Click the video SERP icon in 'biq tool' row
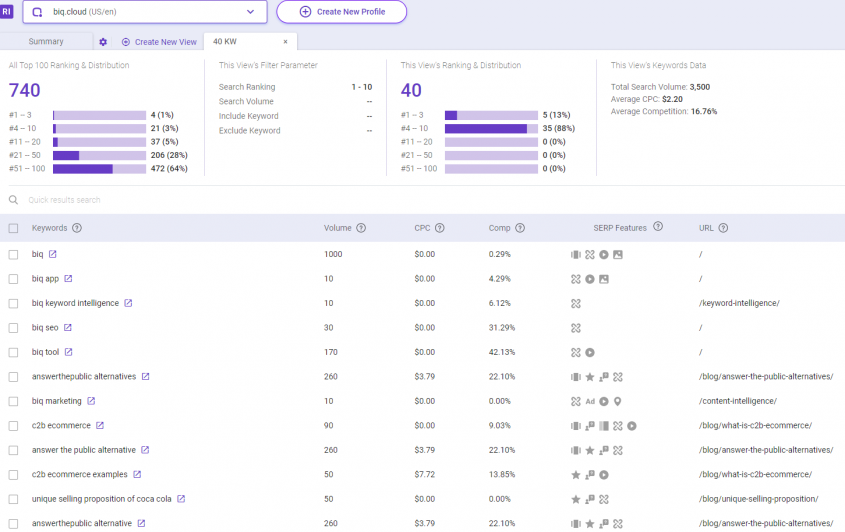845x532 pixels. tap(590, 353)
